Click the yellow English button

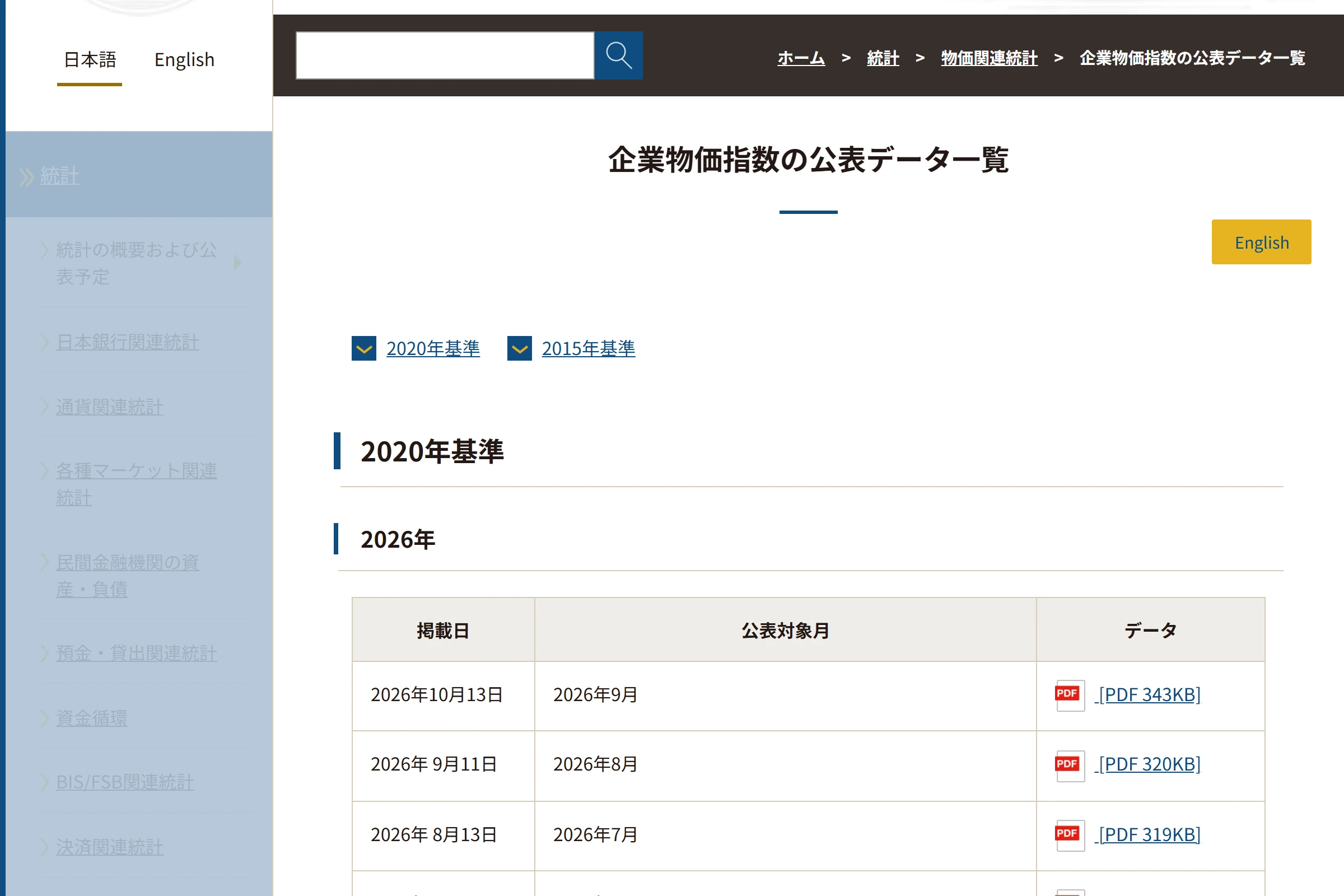[x=1261, y=242]
